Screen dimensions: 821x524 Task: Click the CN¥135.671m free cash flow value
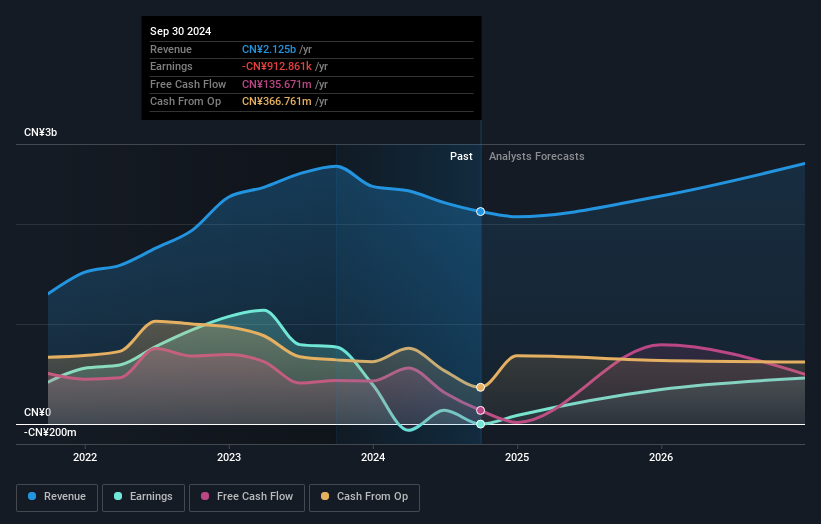pyautogui.click(x=276, y=84)
